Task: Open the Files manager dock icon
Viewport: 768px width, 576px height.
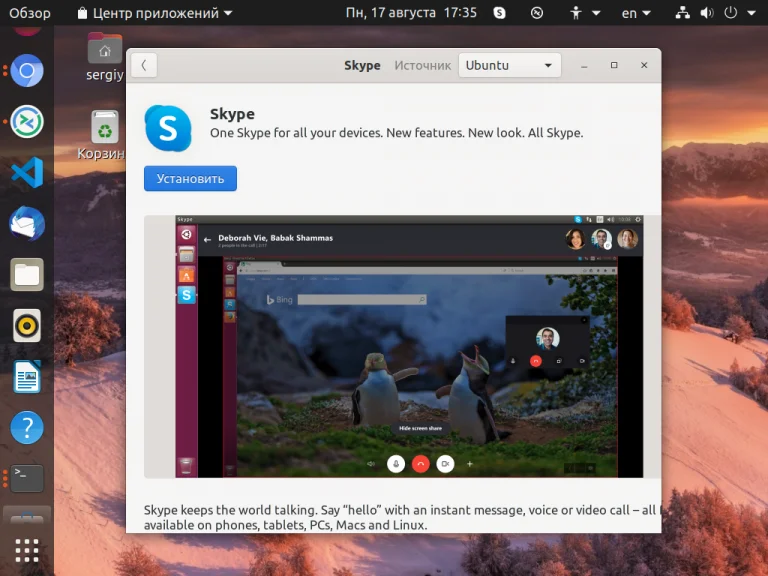Action: pyautogui.click(x=27, y=274)
